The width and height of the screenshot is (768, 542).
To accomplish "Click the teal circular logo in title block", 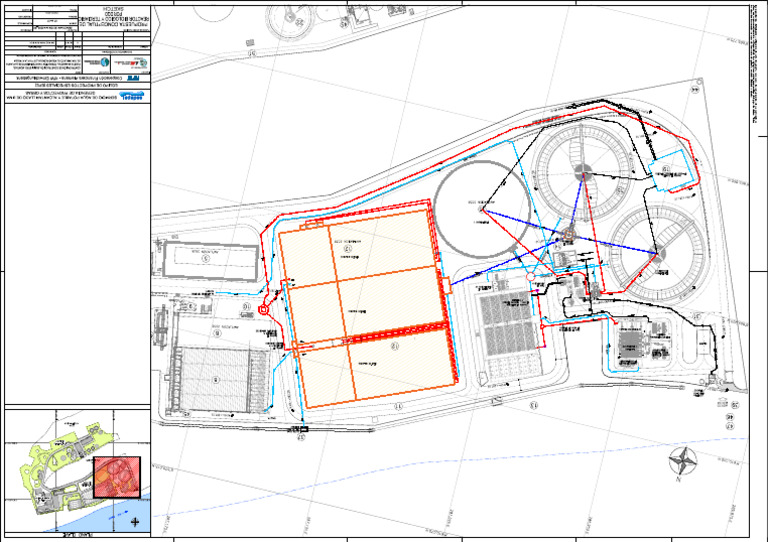I will tap(104, 63).
